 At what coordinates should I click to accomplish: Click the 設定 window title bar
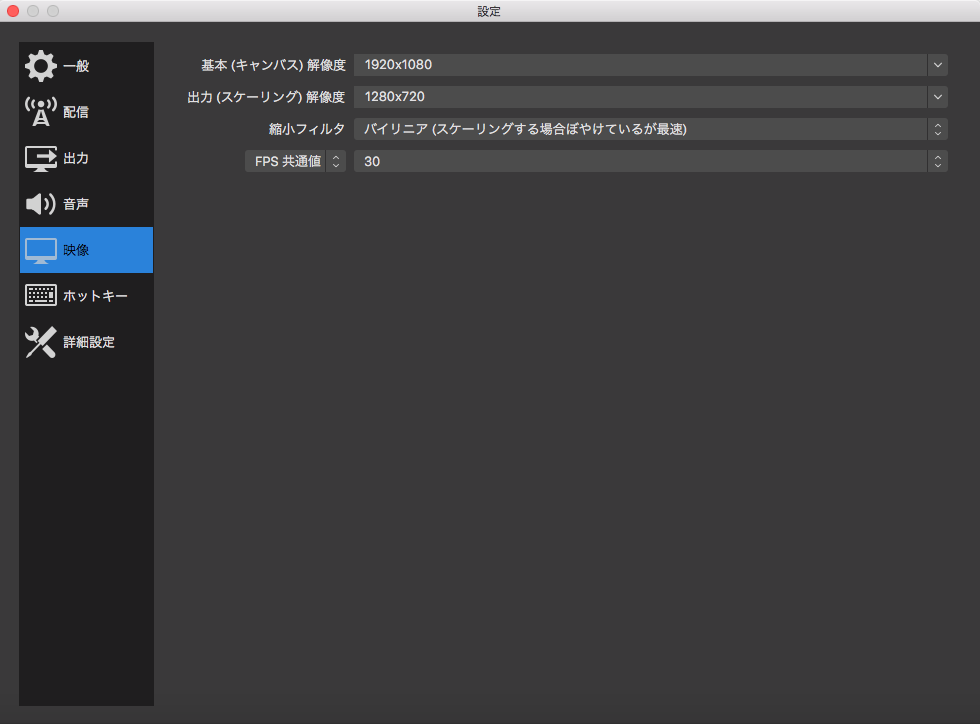pos(489,11)
